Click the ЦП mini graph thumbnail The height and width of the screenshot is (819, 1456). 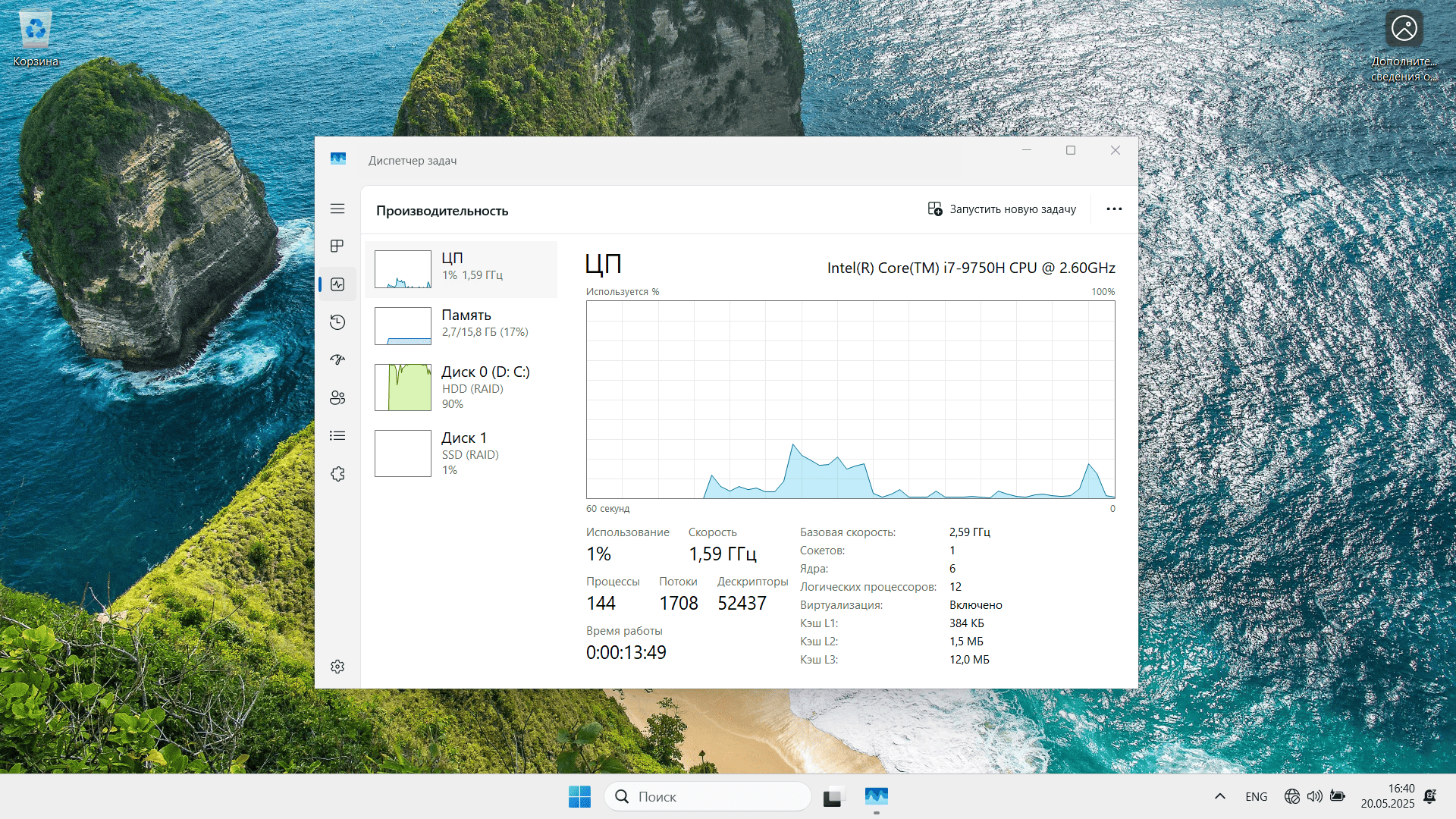(403, 269)
